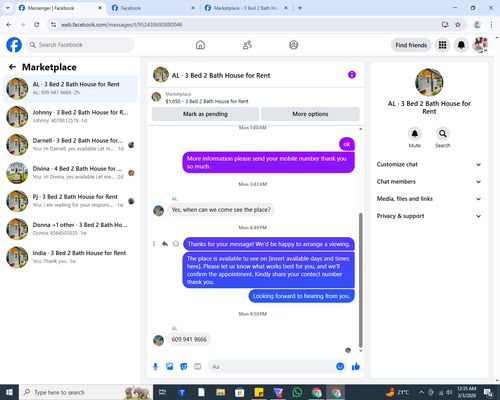Send a thumbs up like
Image resolution: width=500 pixels, height=400 pixels.
(x=356, y=367)
